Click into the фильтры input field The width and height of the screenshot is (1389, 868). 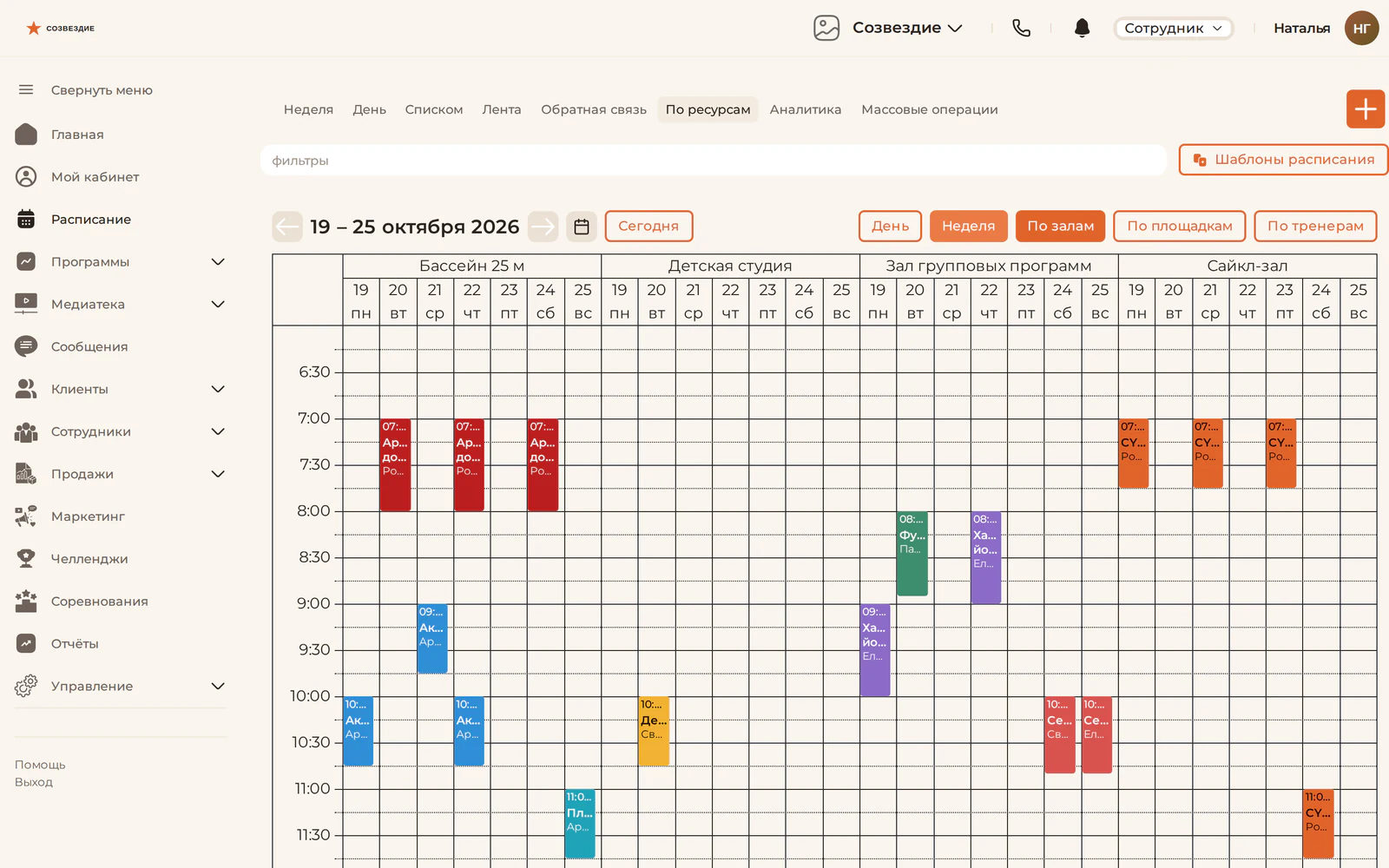[x=714, y=161]
